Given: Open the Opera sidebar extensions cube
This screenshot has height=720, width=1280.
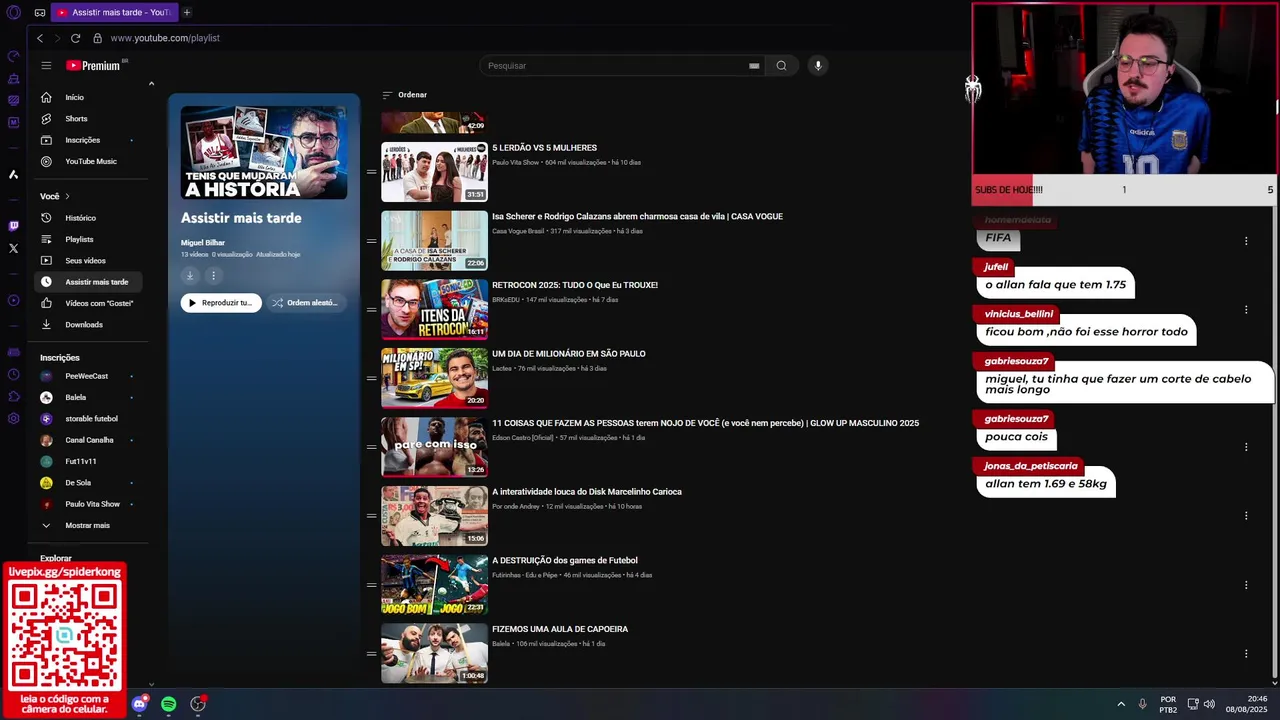Looking at the screenshot, I should pyautogui.click(x=13, y=396).
